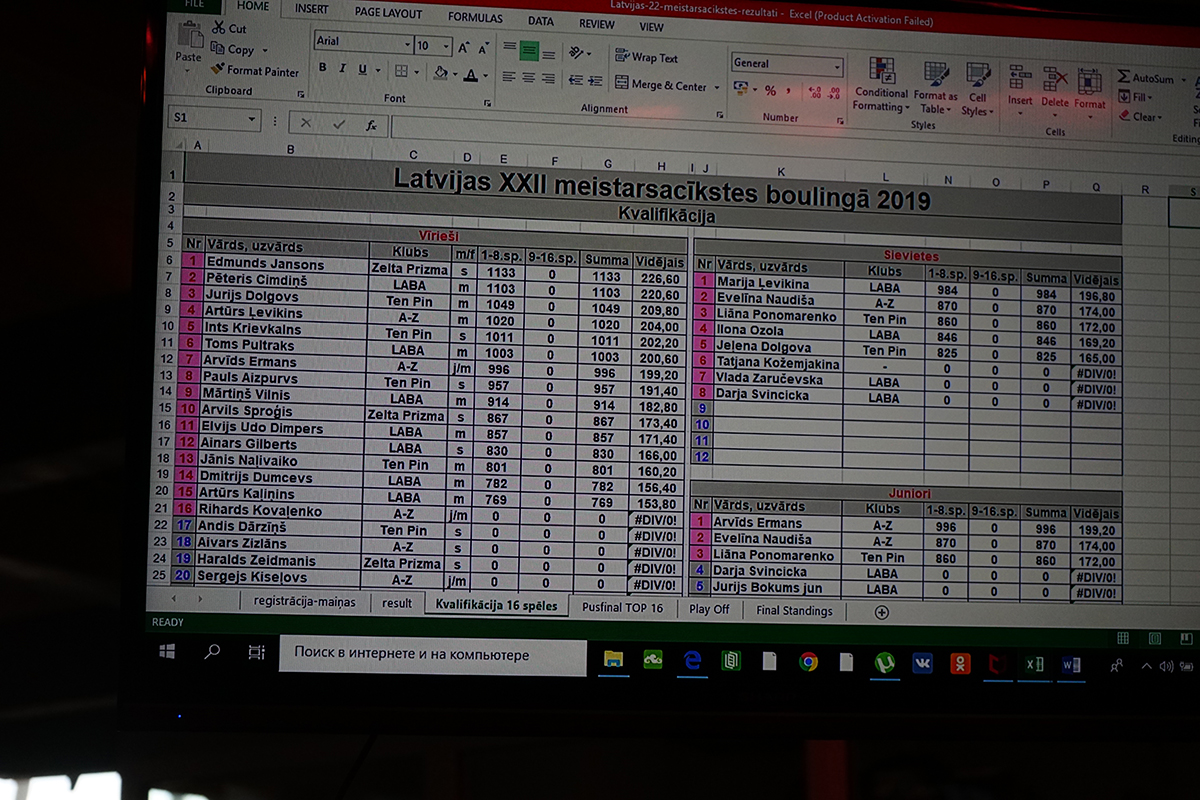Image resolution: width=1200 pixels, height=800 pixels.
Task: Pick the Fill Color bucket
Action: [x=440, y=73]
